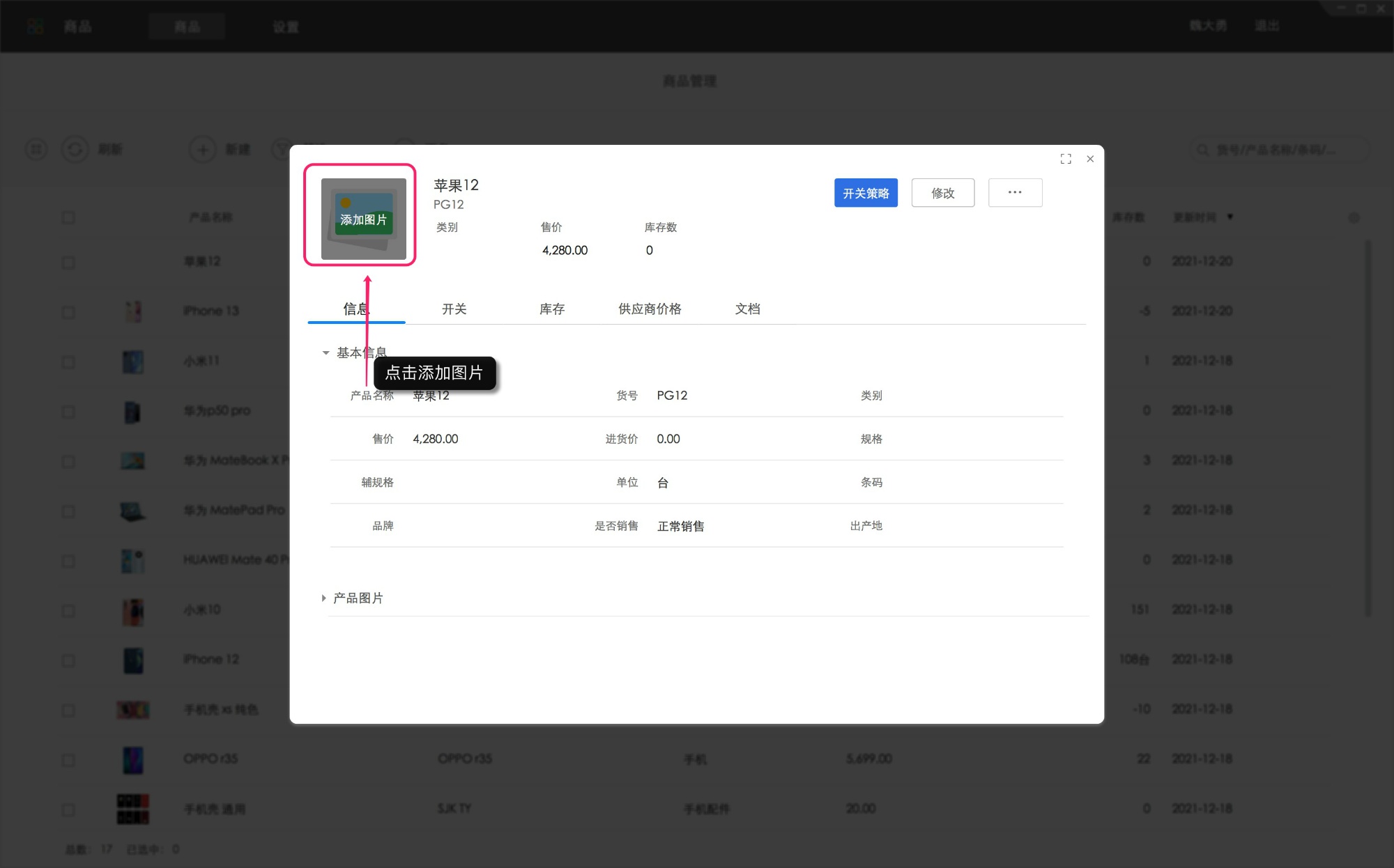Click the add image placeholder thumbnail
Viewport: 1394px width, 868px height.
coord(363,219)
